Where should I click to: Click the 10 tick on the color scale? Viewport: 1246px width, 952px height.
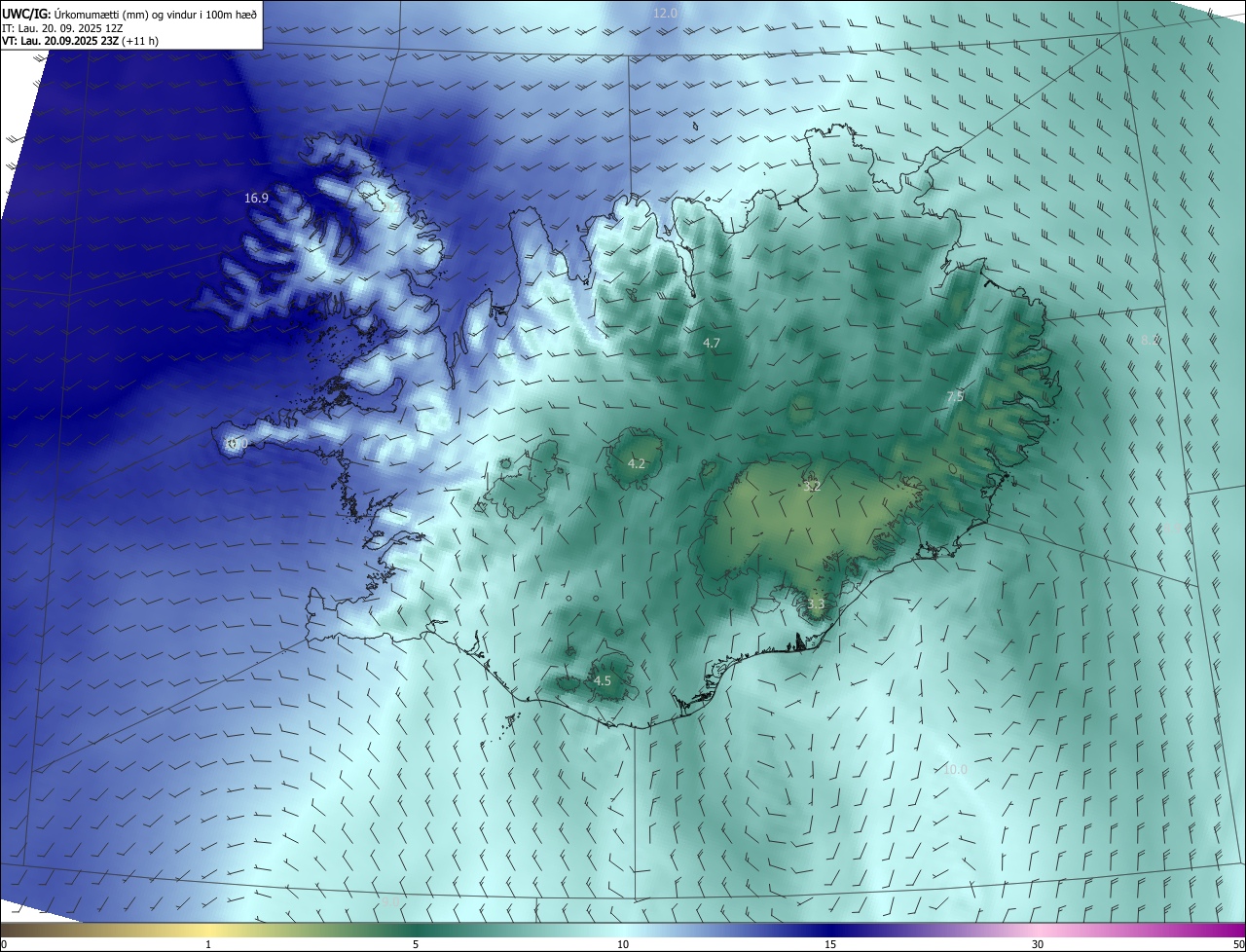coord(623,944)
